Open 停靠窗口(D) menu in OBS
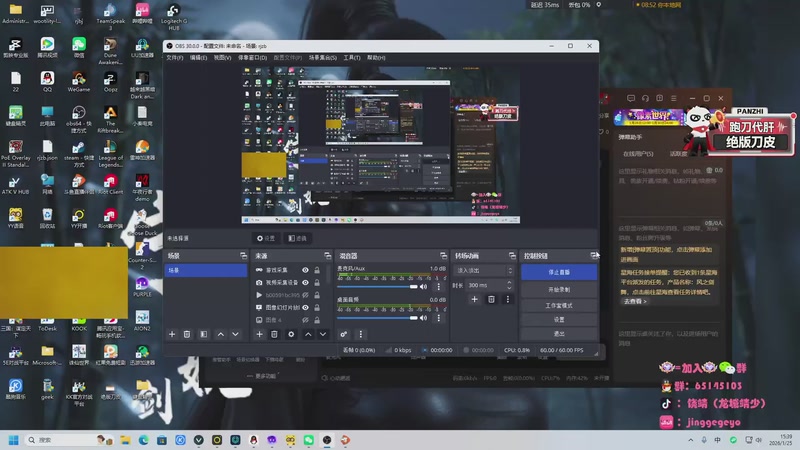 253,58
